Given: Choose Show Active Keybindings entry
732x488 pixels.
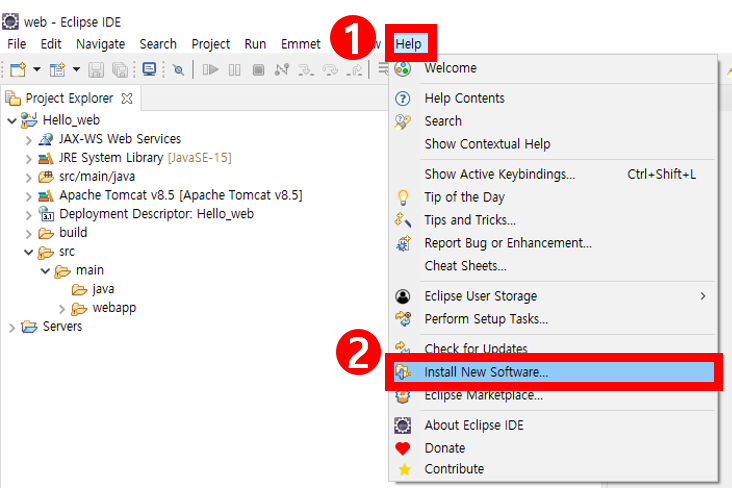Looking at the screenshot, I should pos(553,174).
